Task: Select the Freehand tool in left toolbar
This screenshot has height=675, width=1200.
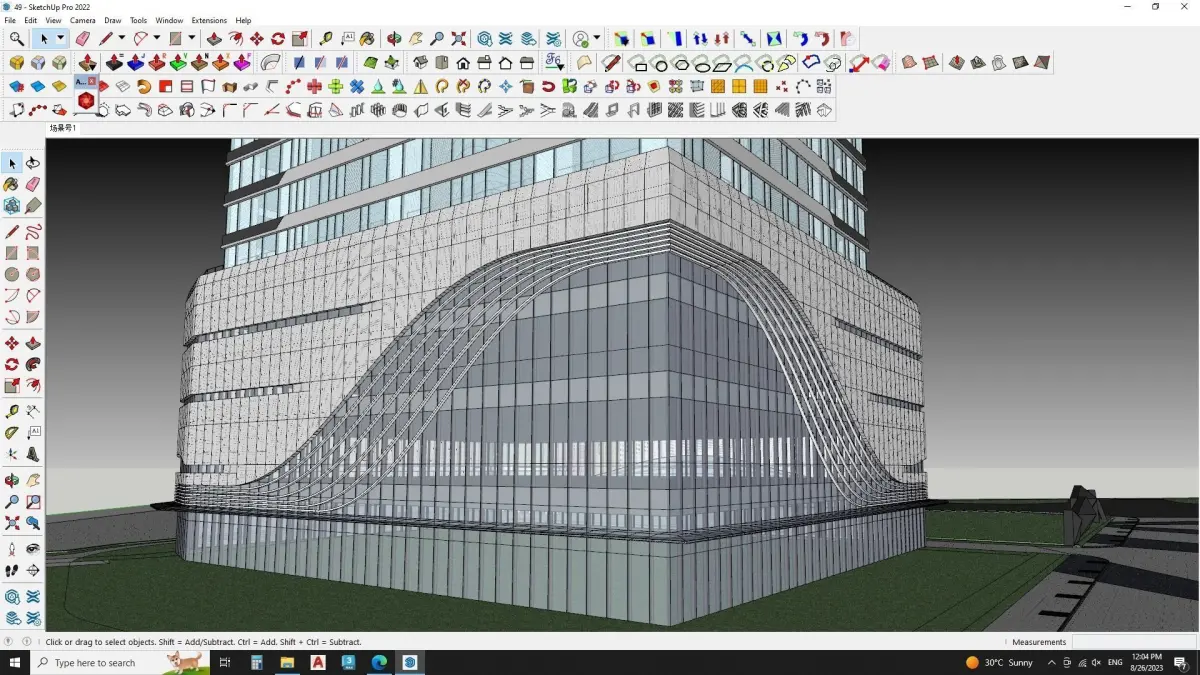Action: point(33,231)
